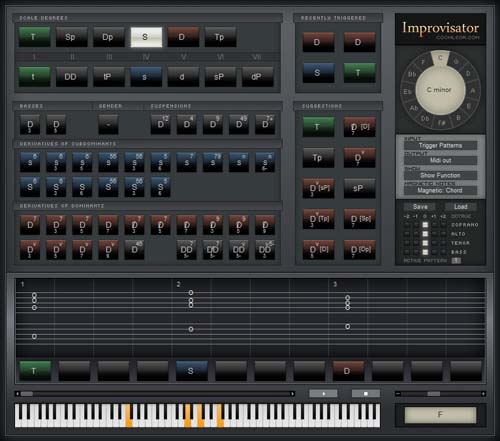Click the DD chord button in second row
Viewport: 500px width, 441px height.
click(72, 77)
